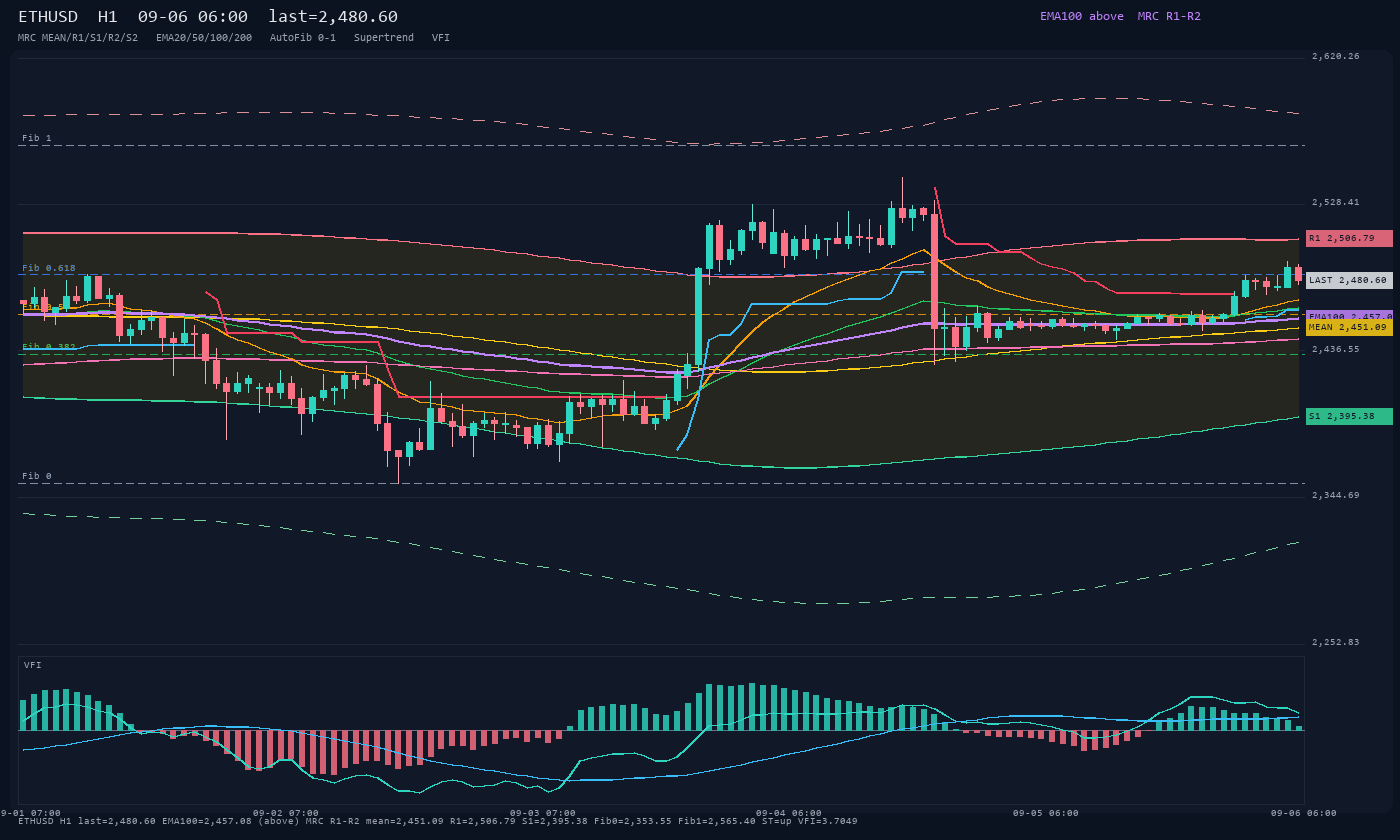Click the R1 2,506.79 price tag

(x=1349, y=238)
